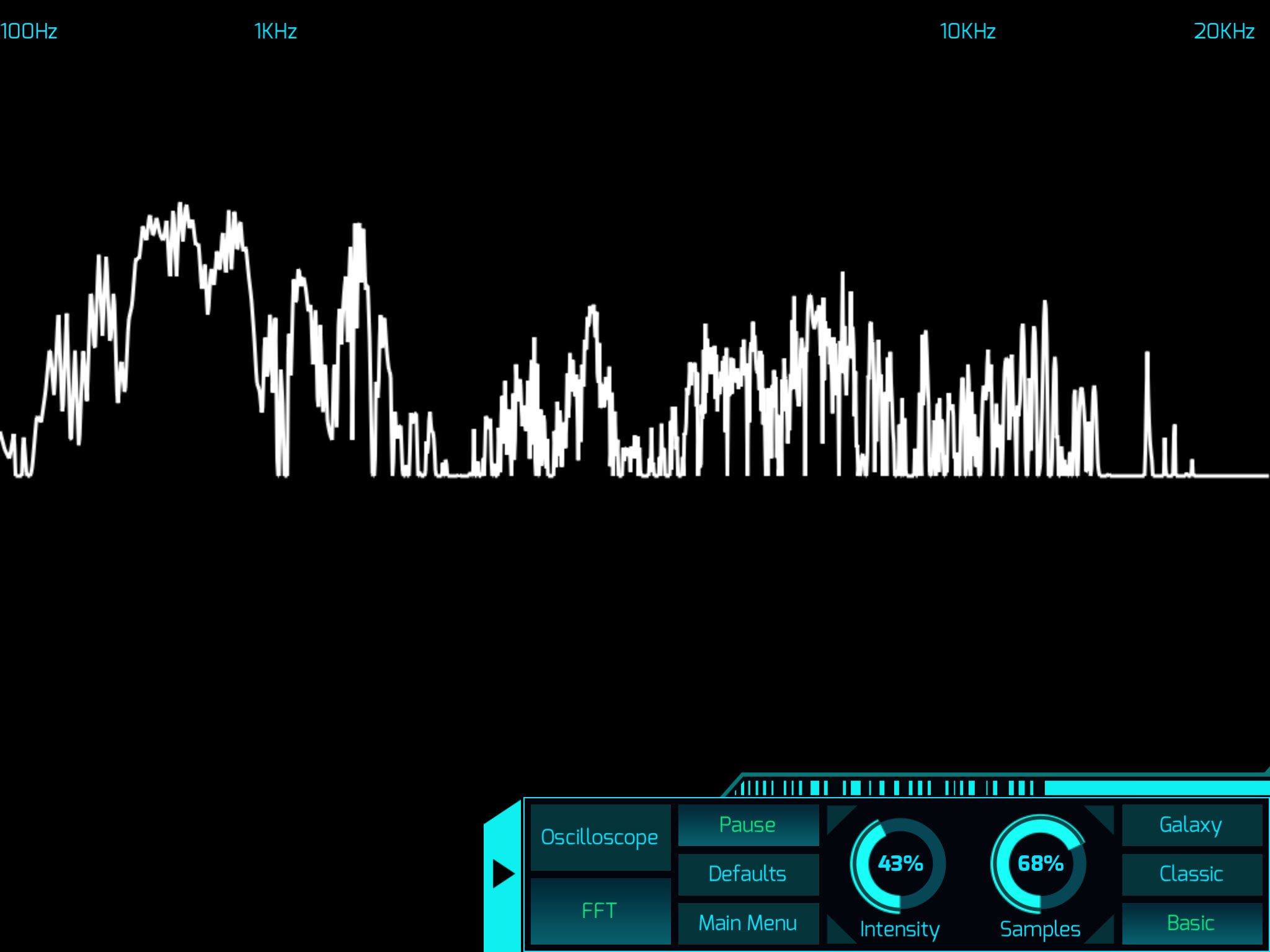The image size is (1270, 952).
Task: Click the 20KHz frequency label
Action: [1224, 31]
